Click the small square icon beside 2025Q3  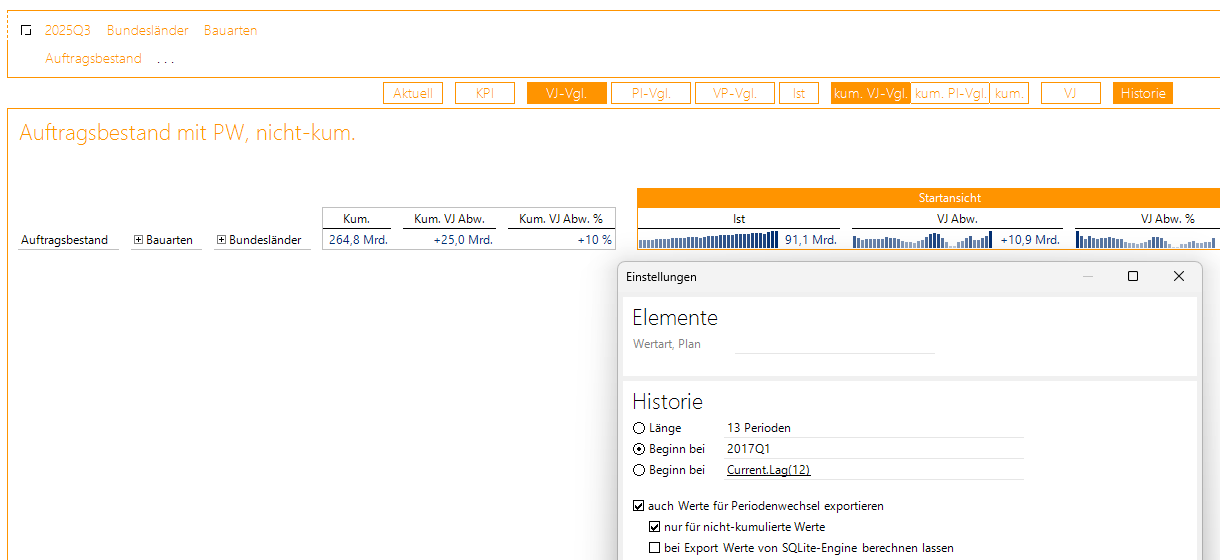(26, 31)
